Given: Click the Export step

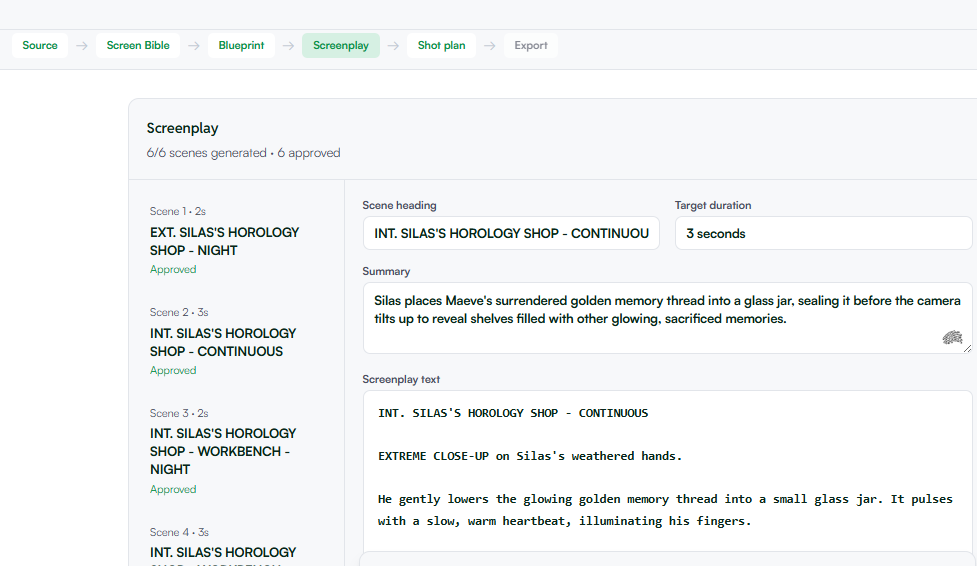Looking at the screenshot, I should [x=531, y=46].
